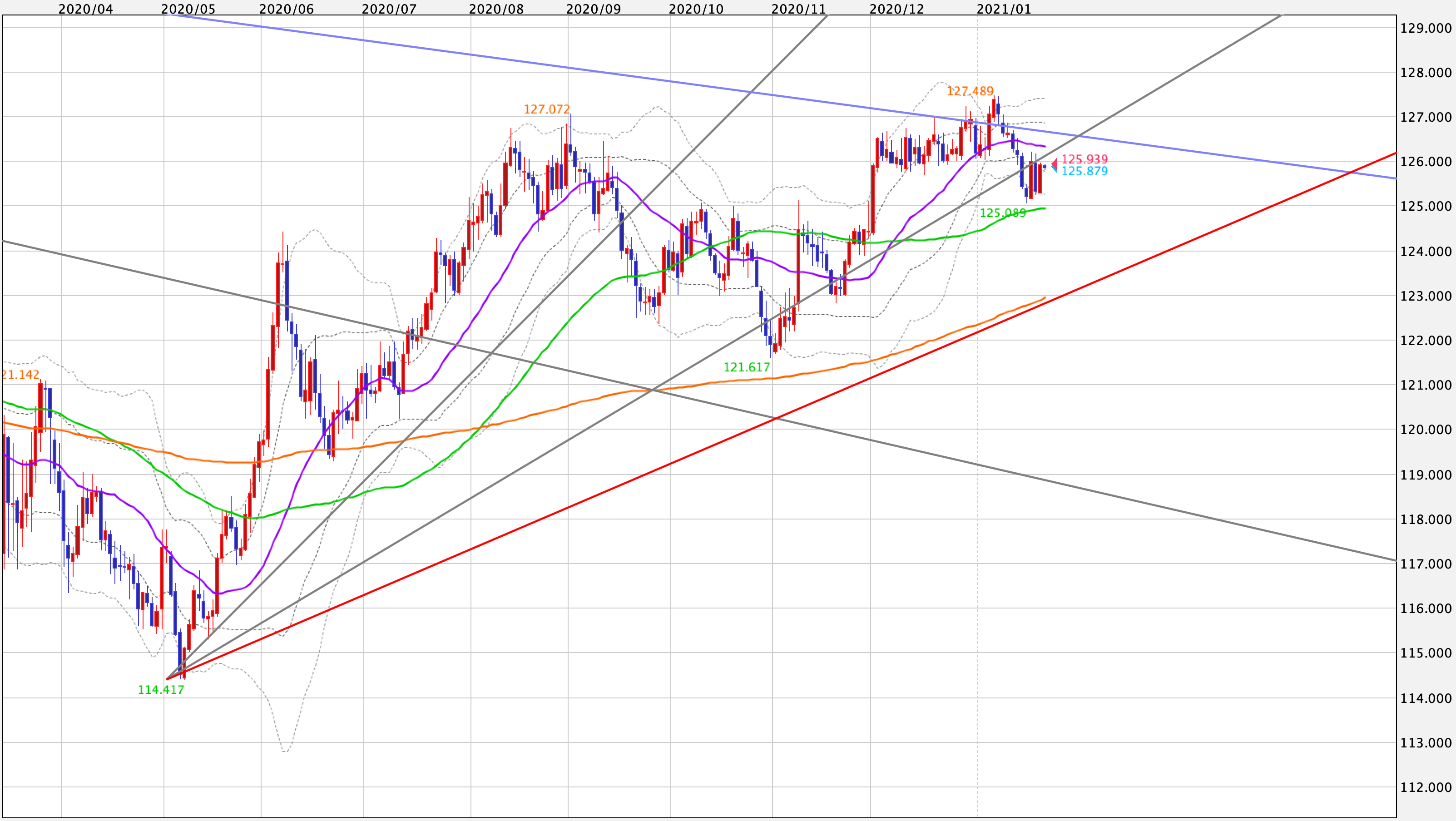Click the 114.000 price axis label

click(x=1426, y=698)
